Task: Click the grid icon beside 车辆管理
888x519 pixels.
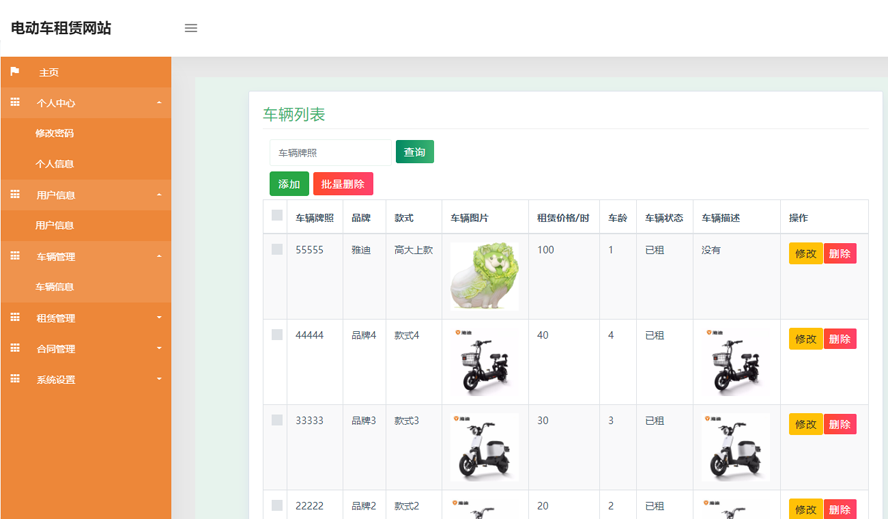Action: click(15, 256)
